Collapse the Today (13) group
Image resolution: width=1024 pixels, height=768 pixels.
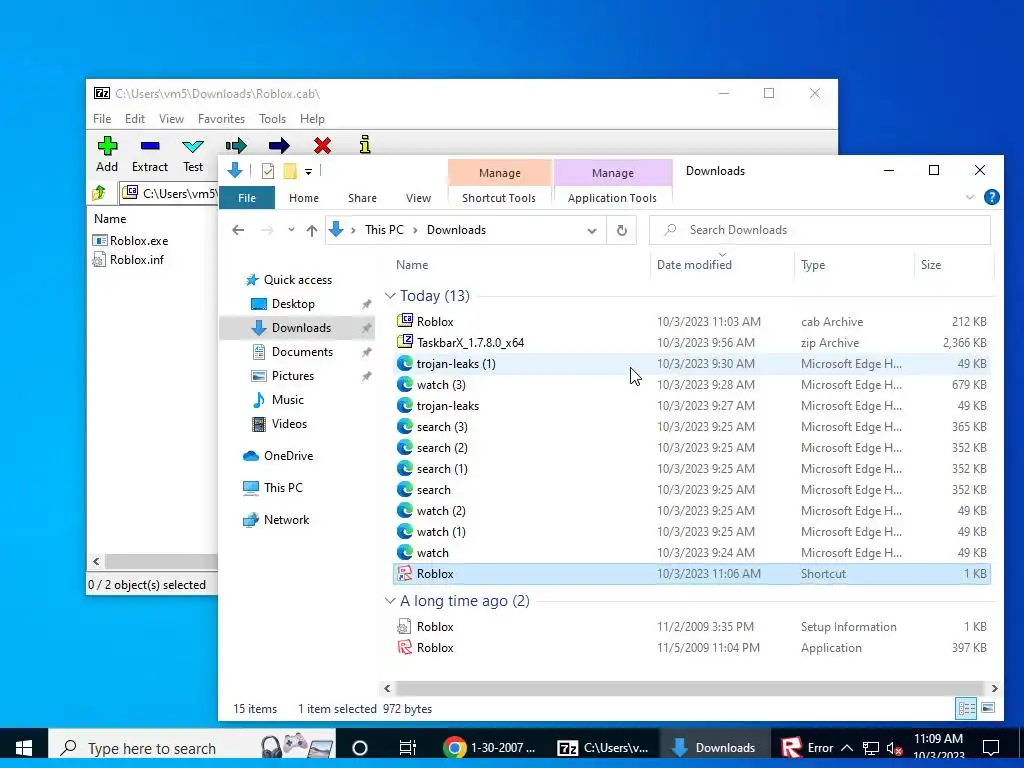pyautogui.click(x=391, y=296)
